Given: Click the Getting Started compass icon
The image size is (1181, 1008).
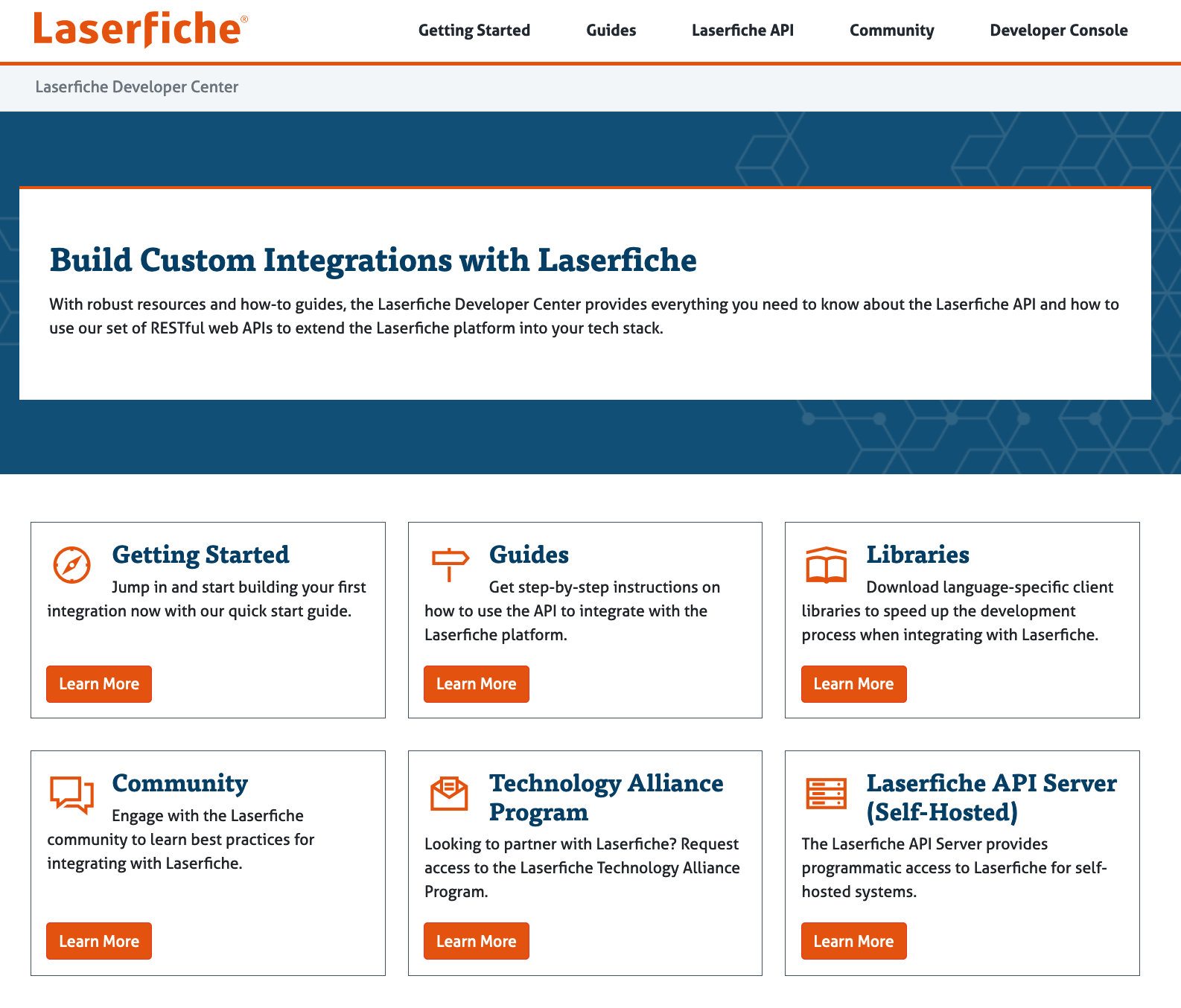Looking at the screenshot, I should pos(72,564).
